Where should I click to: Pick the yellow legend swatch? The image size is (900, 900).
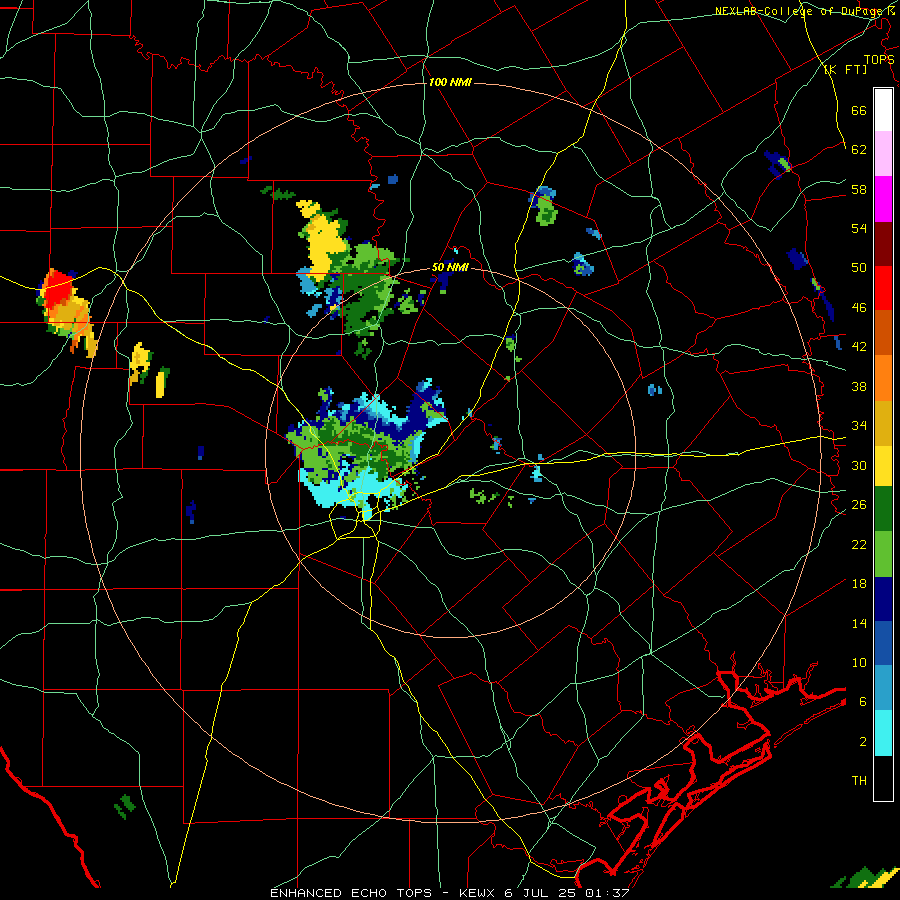883,466
